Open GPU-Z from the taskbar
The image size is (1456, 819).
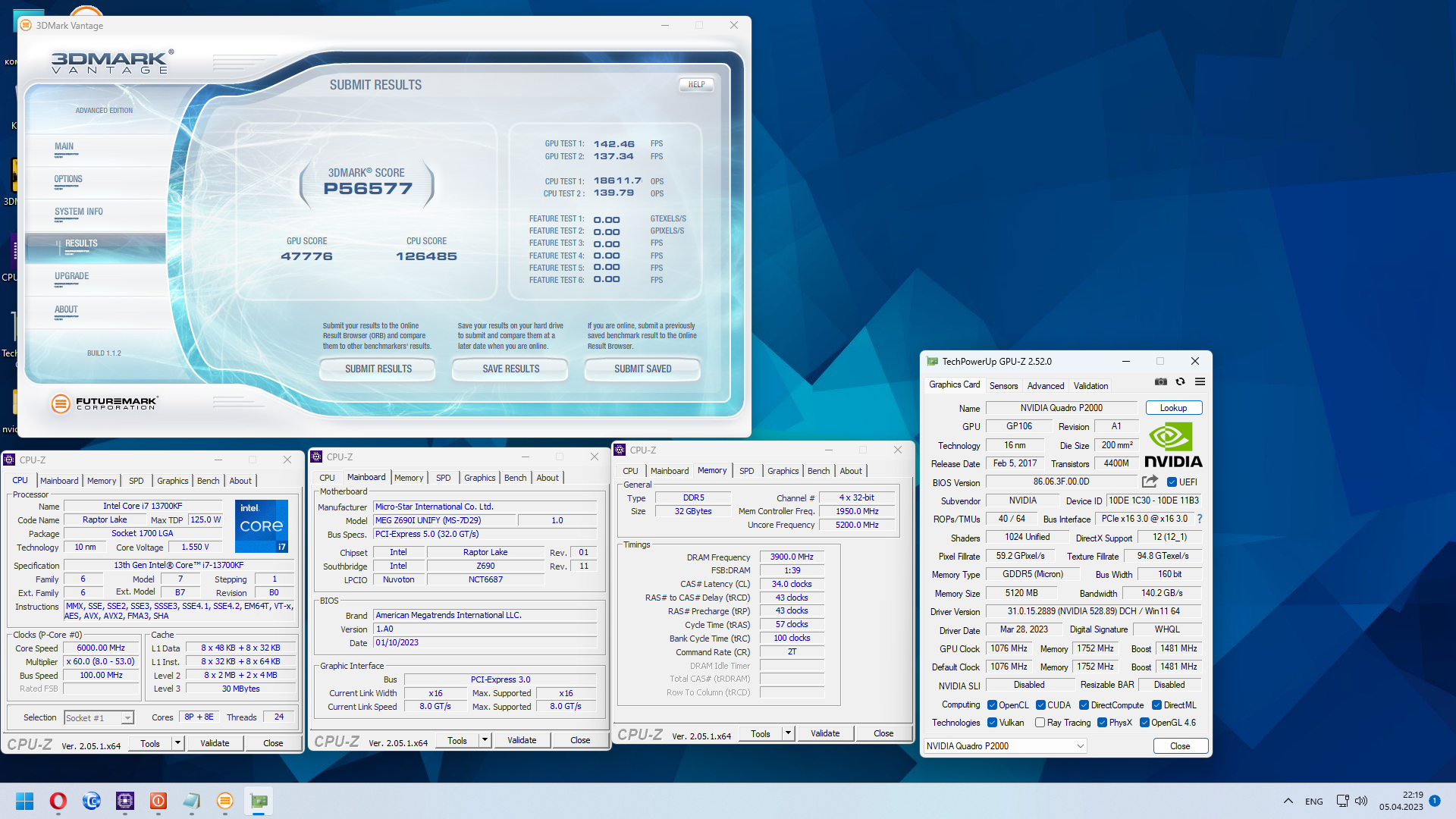pos(258,801)
